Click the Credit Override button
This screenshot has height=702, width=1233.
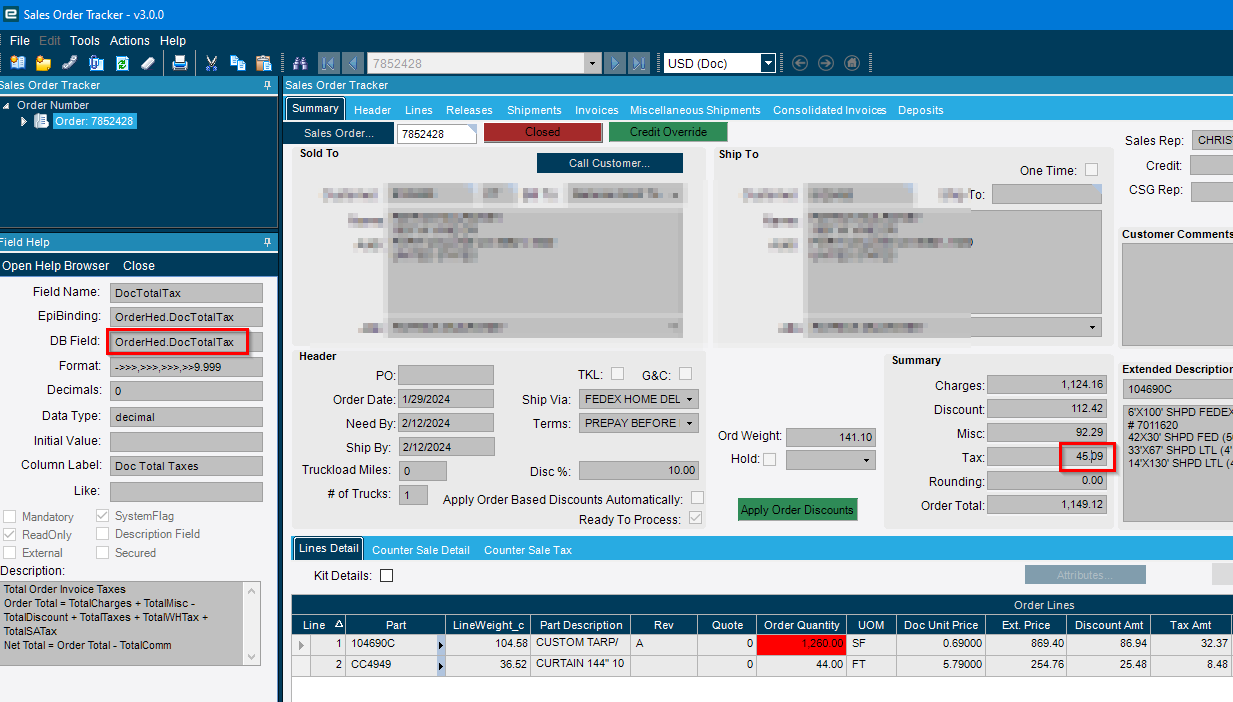point(668,132)
